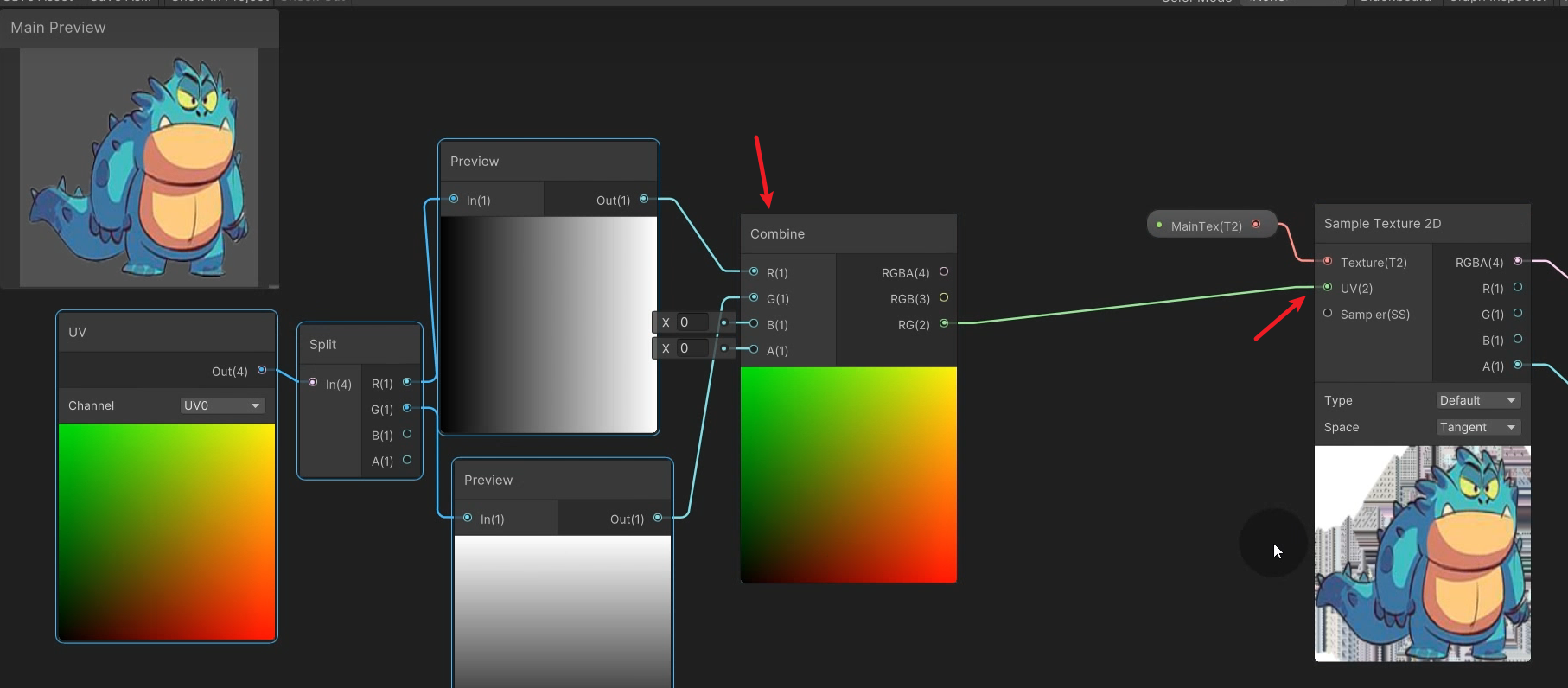Image resolution: width=1568 pixels, height=688 pixels.
Task: Select the MainTex(T2) property node label
Action: [x=1206, y=226]
